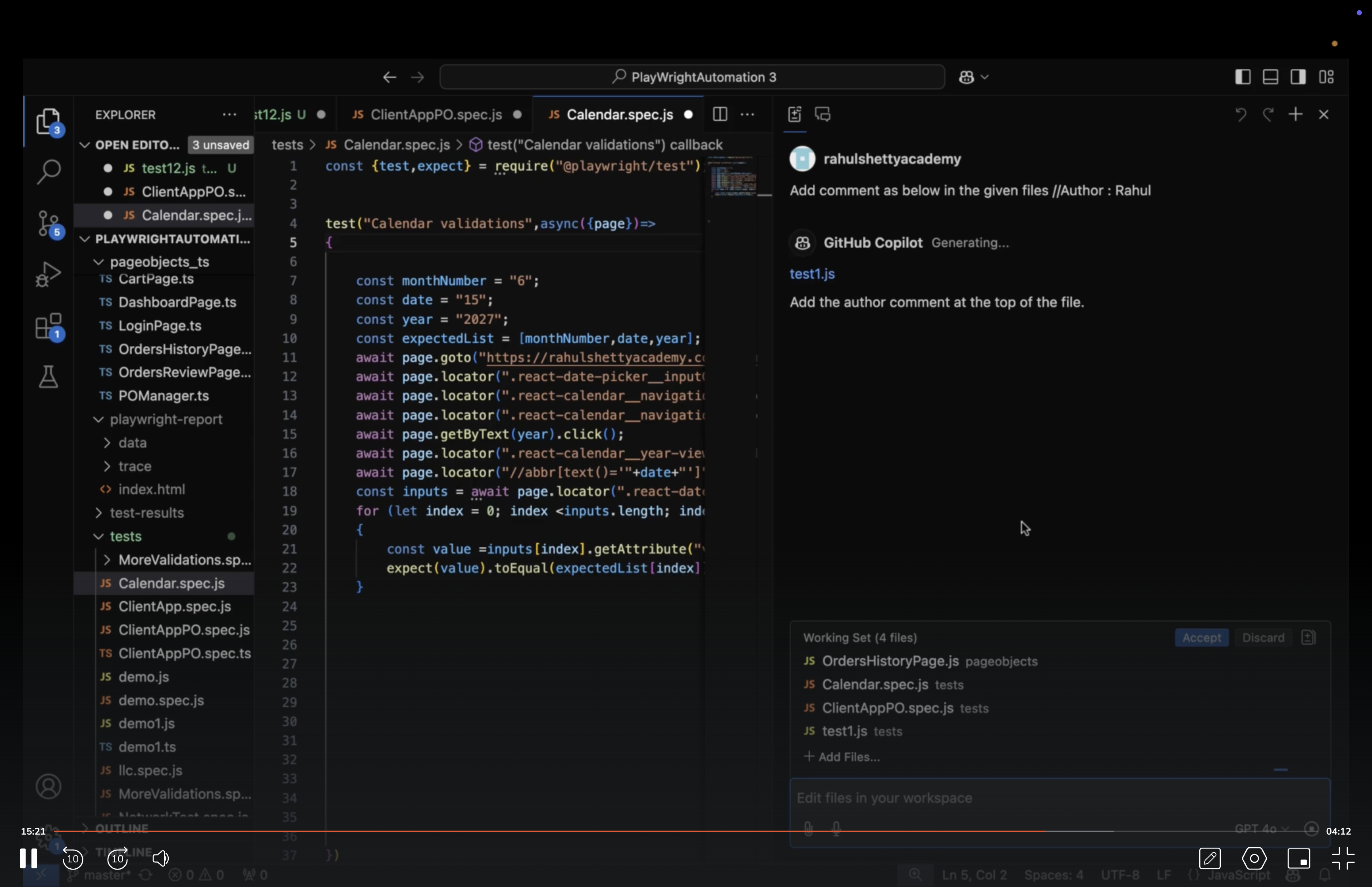
Task: Collapse the PLAYWRIGHTAUTOMATION folder section
Action: [85, 239]
